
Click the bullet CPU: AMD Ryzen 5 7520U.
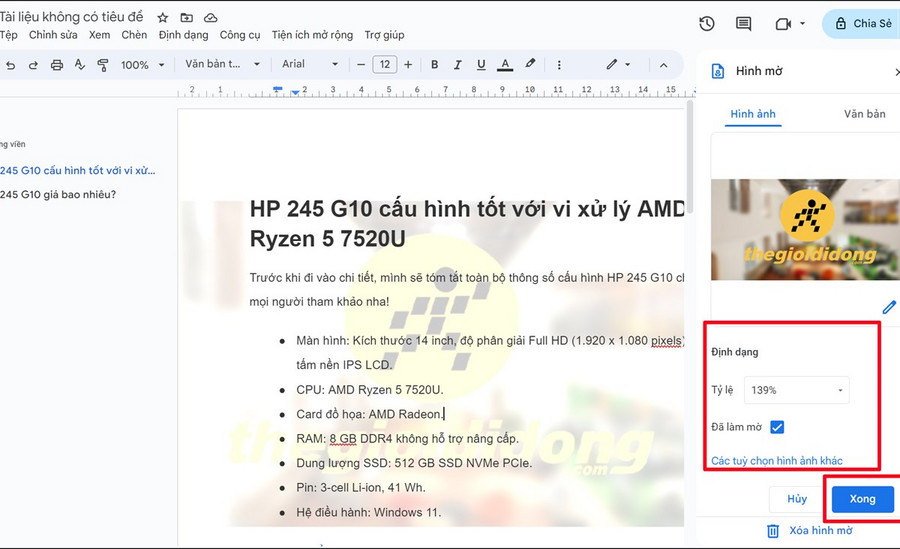click(x=370, y=390)
